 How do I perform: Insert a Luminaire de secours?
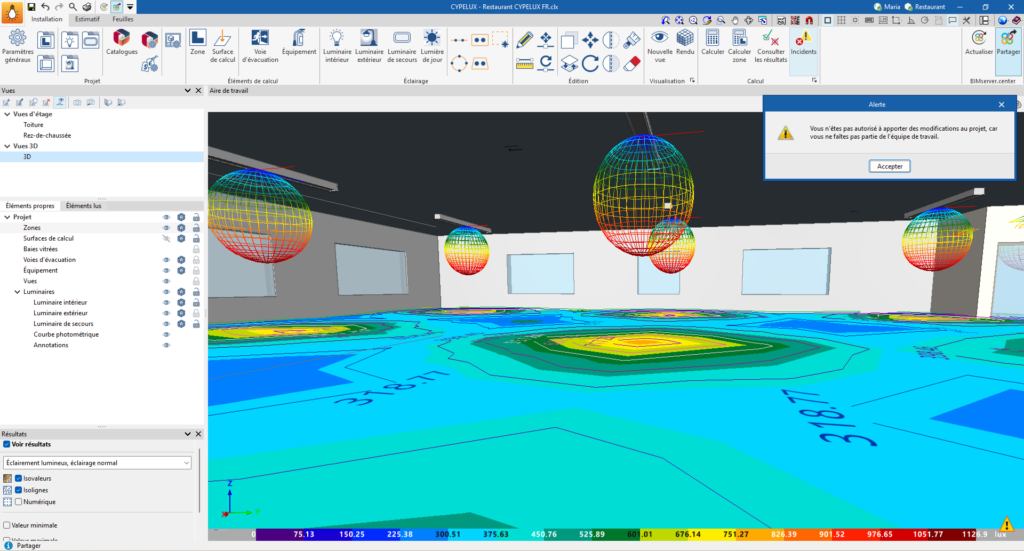[401, 44]
